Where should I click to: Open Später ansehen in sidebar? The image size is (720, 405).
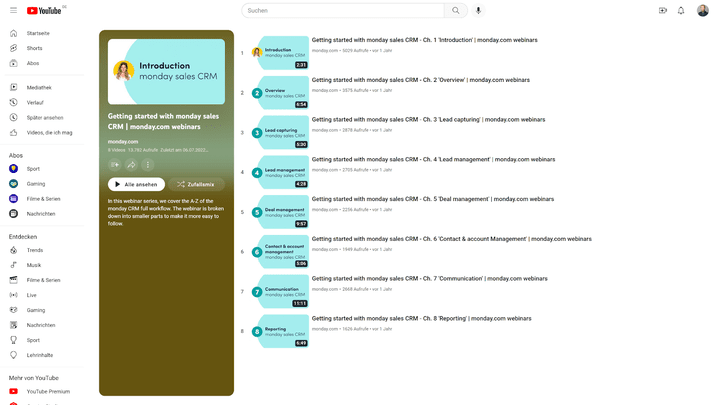click(46, 117)
